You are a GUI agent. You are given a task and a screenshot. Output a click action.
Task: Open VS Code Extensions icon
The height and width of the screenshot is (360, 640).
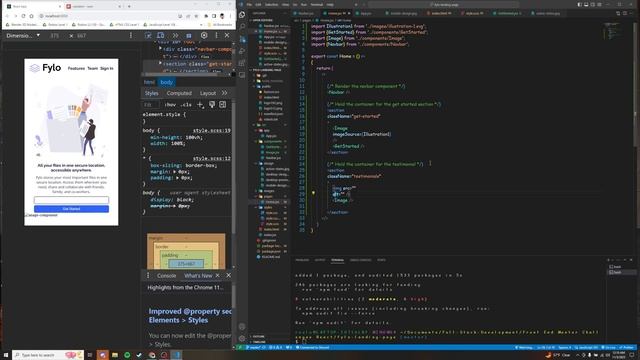[x=242, y=63]
